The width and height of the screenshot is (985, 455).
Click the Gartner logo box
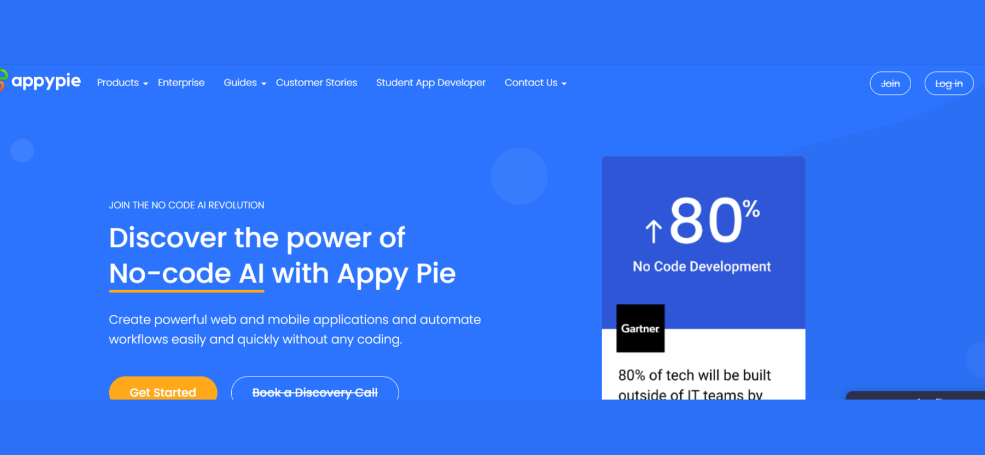click(640, 328)
